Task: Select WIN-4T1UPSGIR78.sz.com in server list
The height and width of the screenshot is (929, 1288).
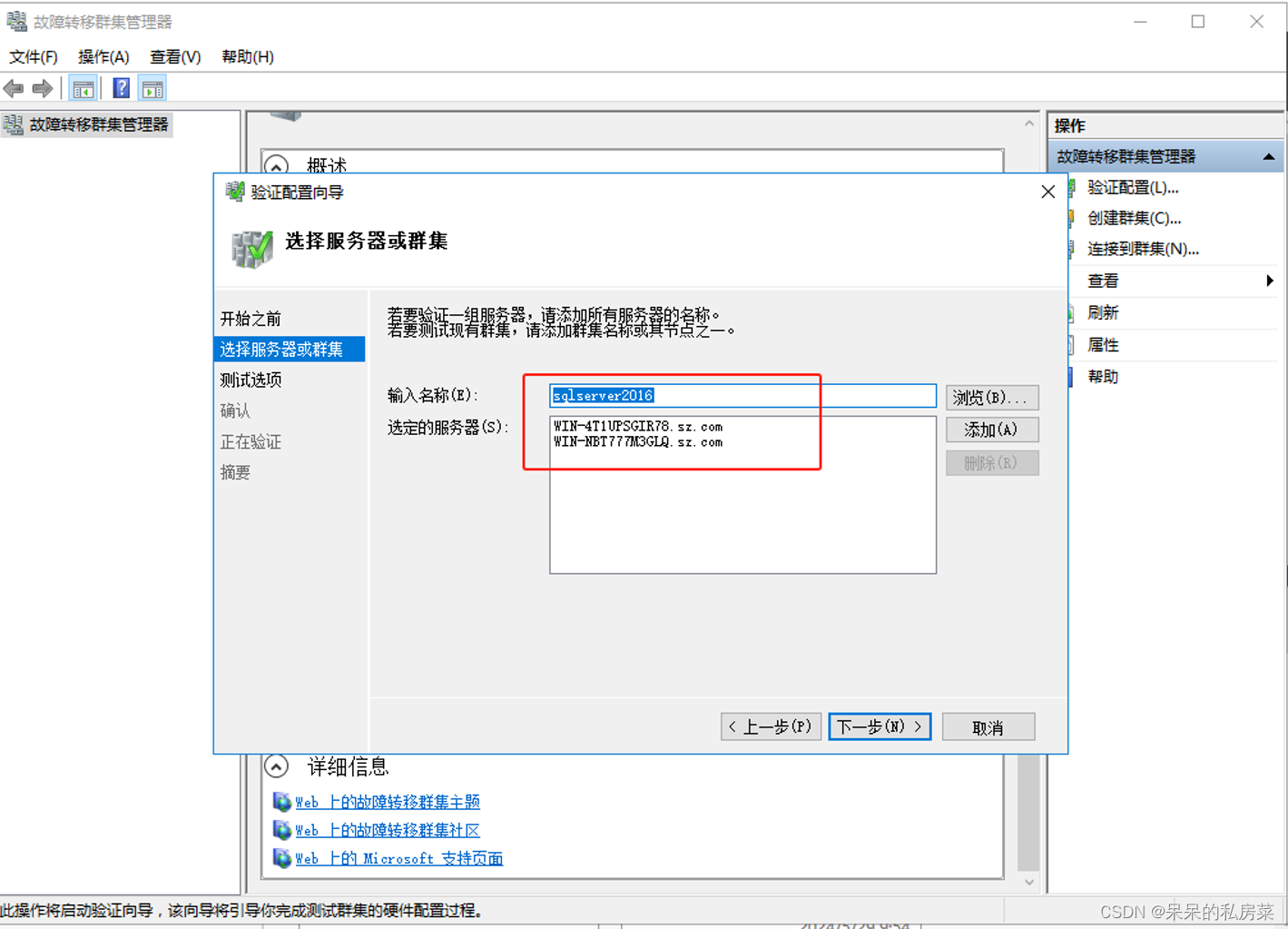Action: pos(638,426)
